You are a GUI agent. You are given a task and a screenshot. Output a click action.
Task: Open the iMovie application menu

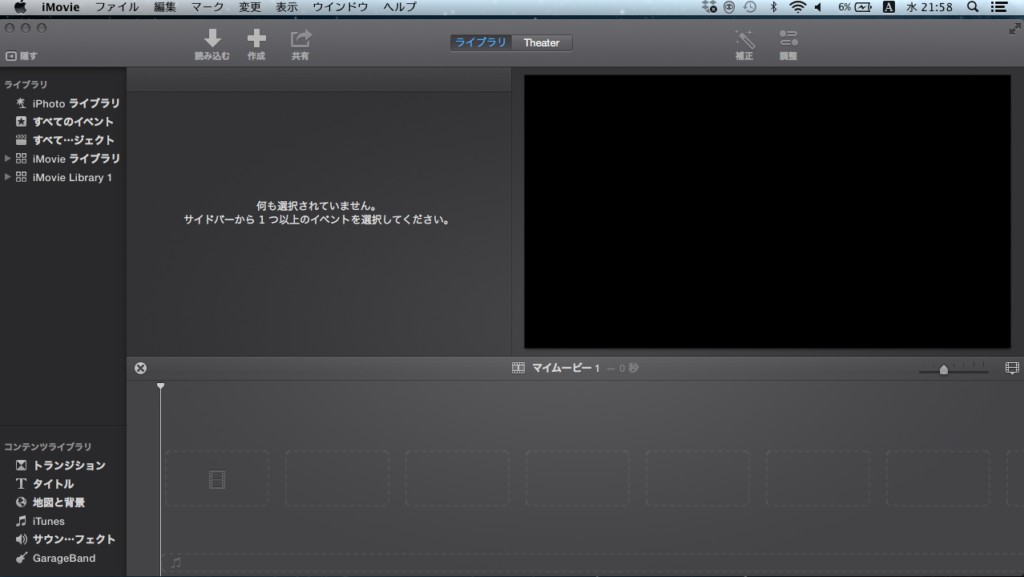point(60,7)
